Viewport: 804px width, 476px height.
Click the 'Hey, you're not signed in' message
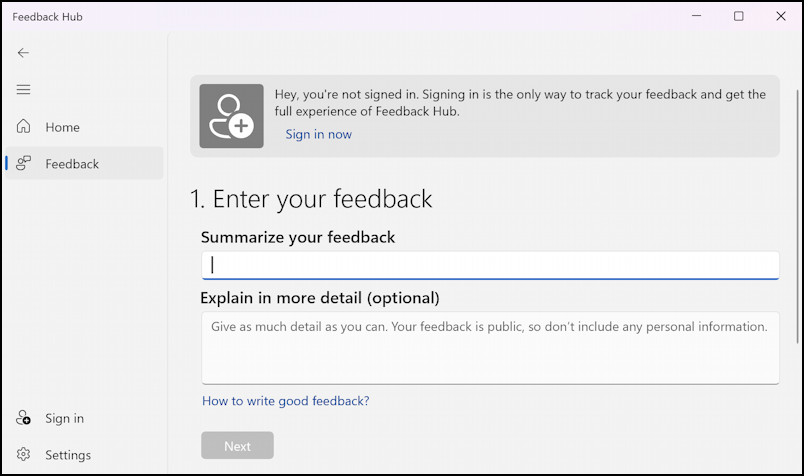tap(520, 103)
